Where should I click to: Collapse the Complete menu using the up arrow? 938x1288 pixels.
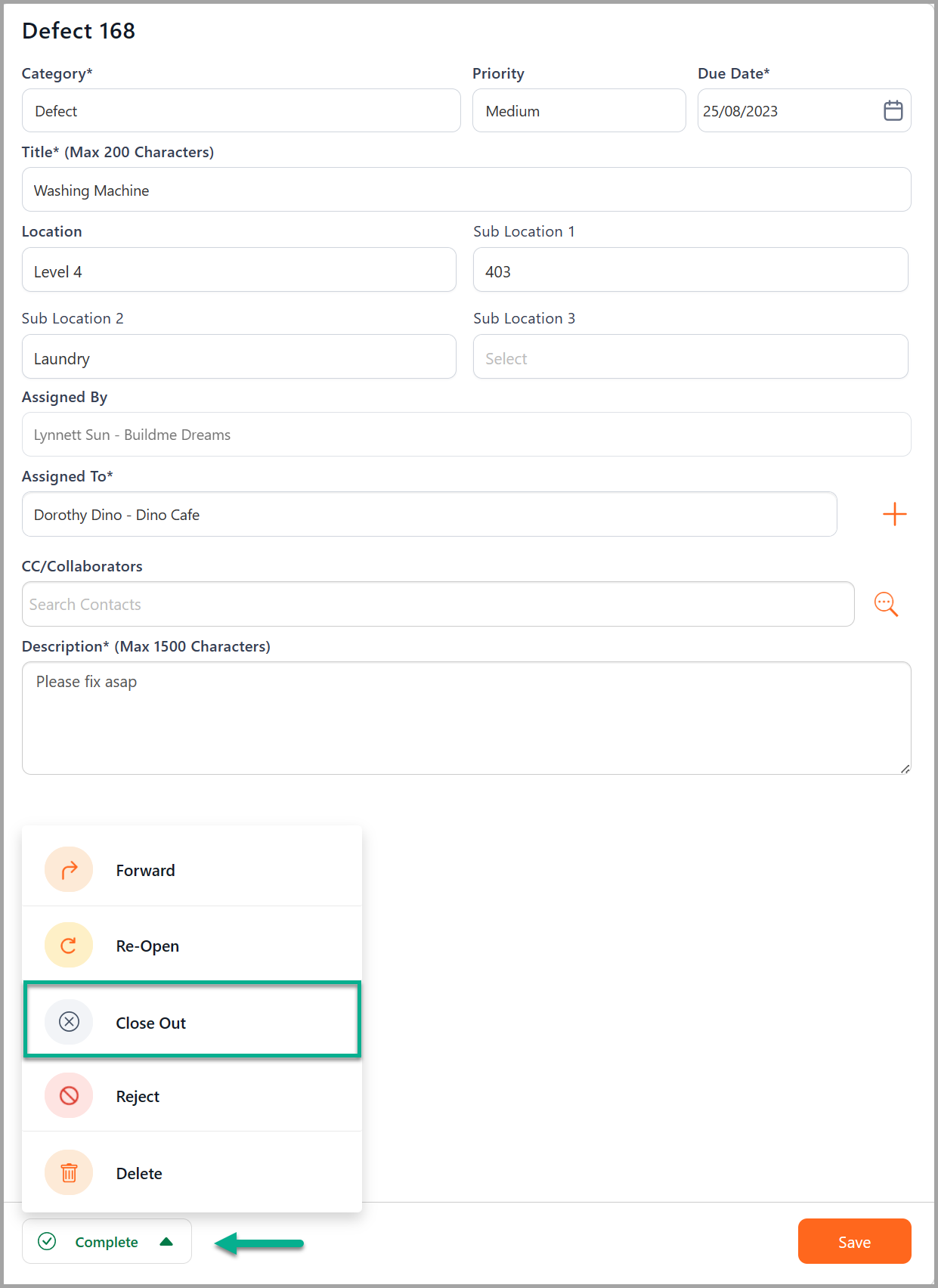(166, 1241)
